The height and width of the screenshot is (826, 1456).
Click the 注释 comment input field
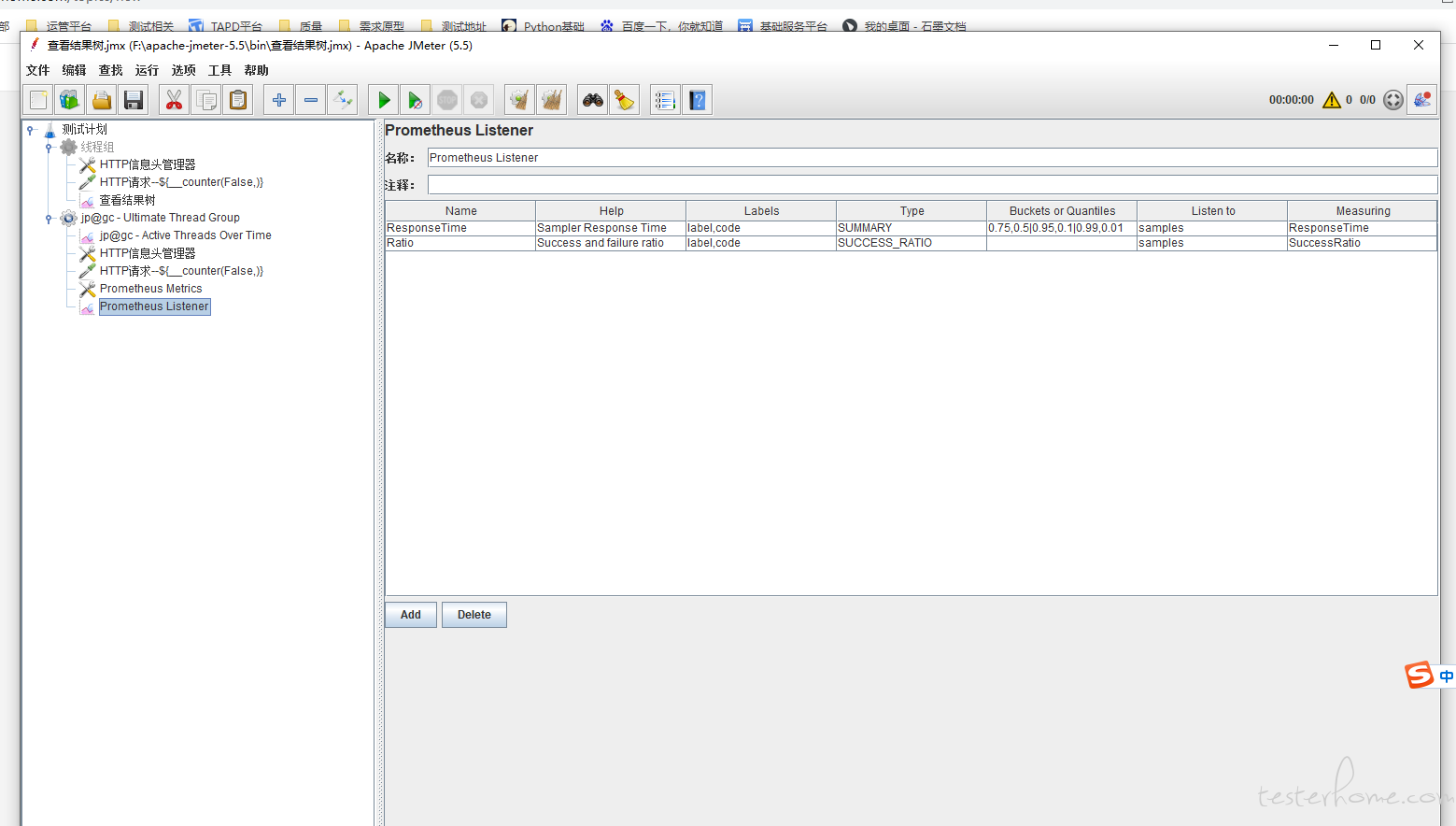pyautogui.click(x=932, y=185)
